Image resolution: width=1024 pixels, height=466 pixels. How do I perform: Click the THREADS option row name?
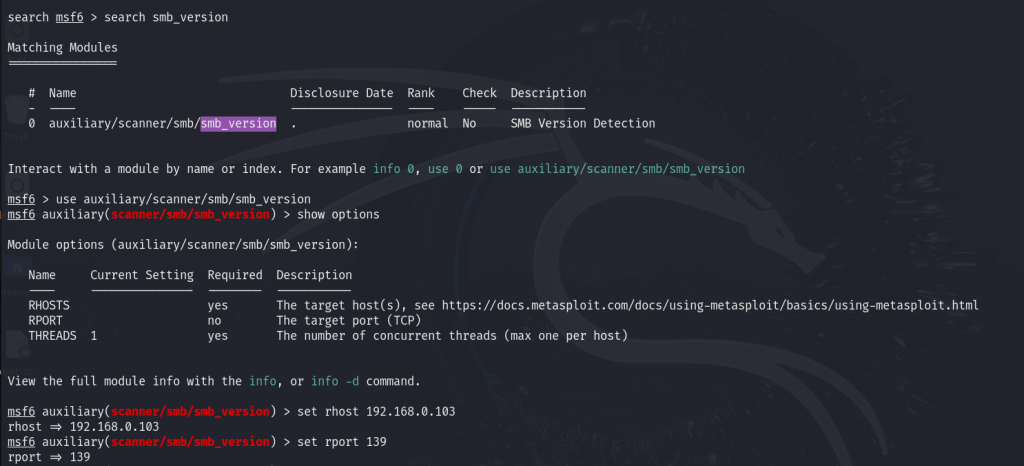pyautogui.click(x=52, y=336)
